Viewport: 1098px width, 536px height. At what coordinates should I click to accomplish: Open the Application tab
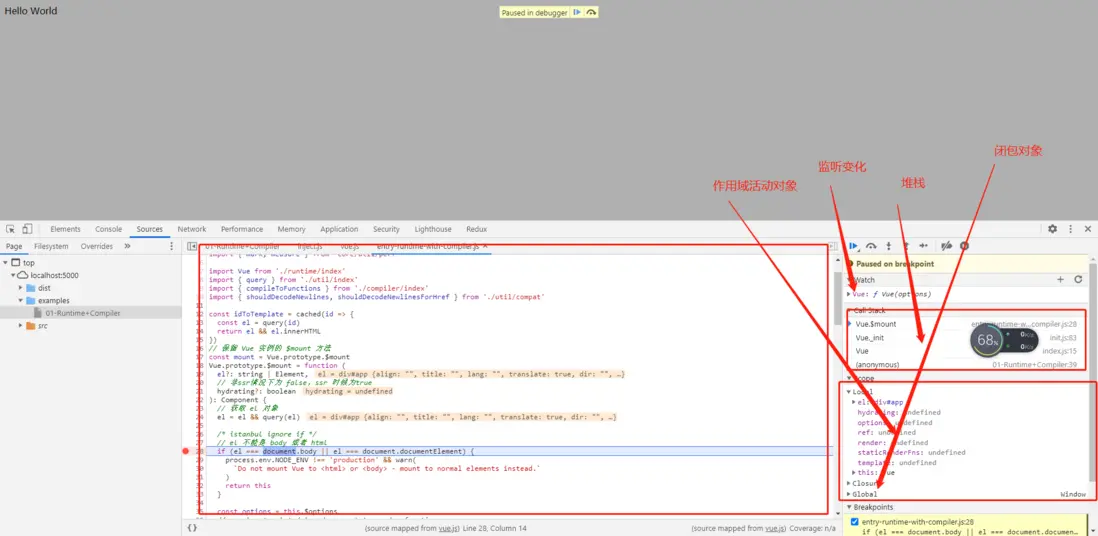[340, 229]
